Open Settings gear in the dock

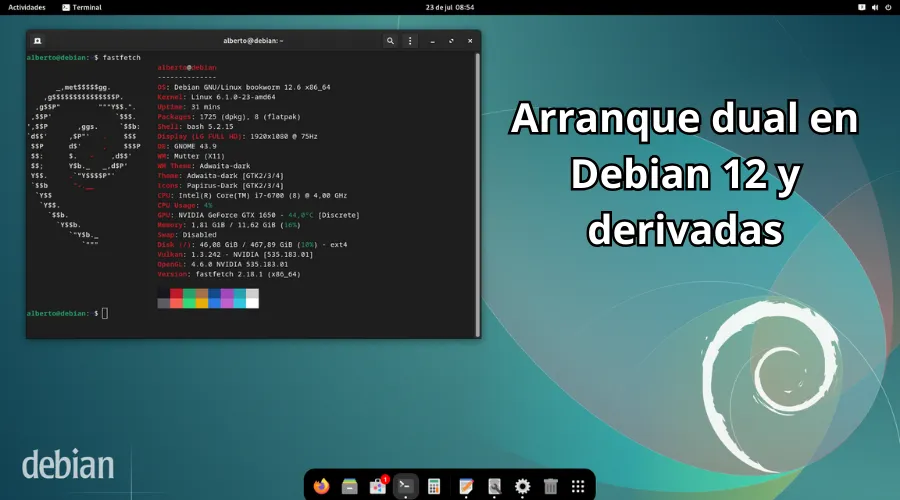(x=522, y=487)
